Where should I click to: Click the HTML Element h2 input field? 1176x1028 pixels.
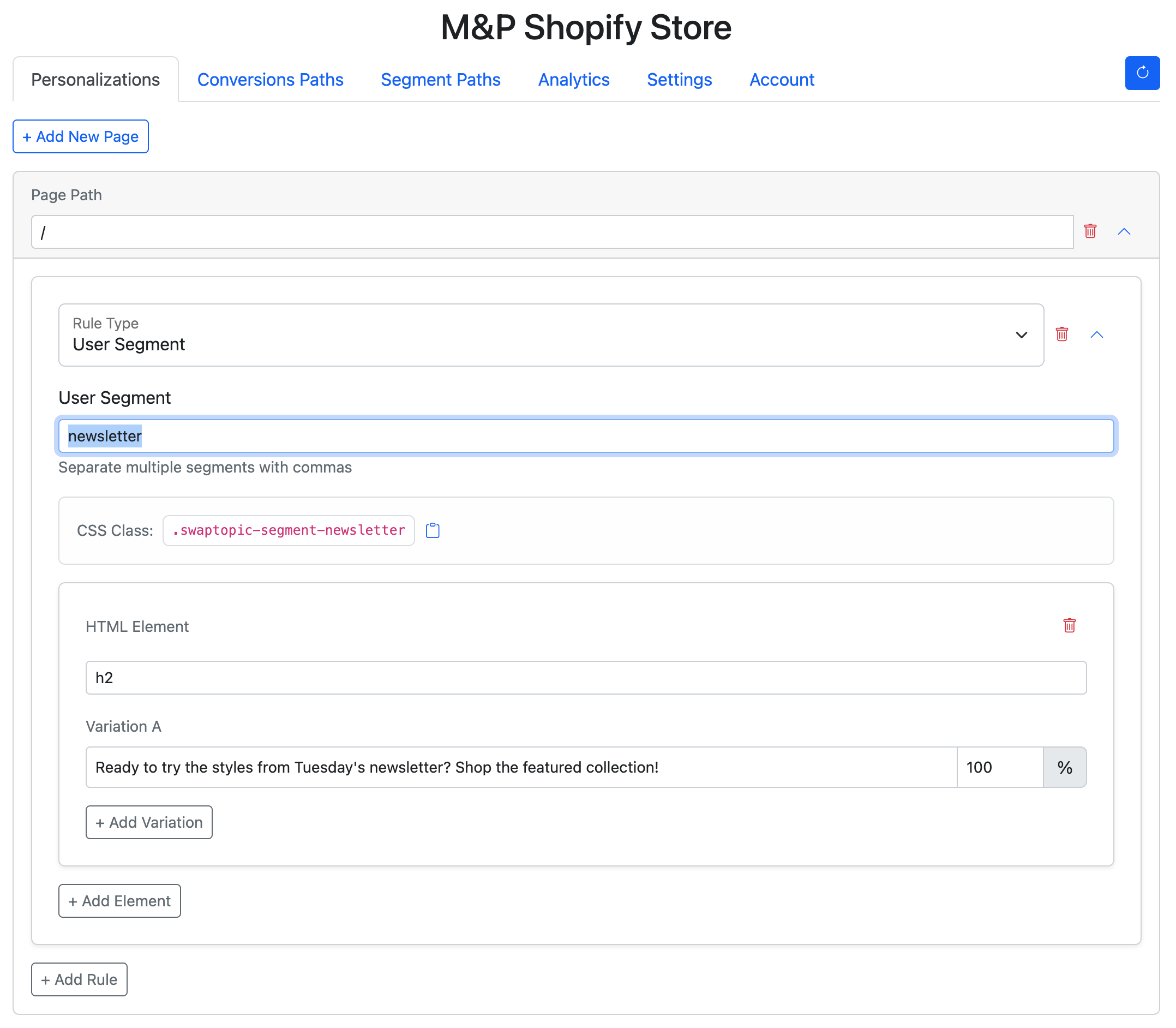tap(585, 678)
